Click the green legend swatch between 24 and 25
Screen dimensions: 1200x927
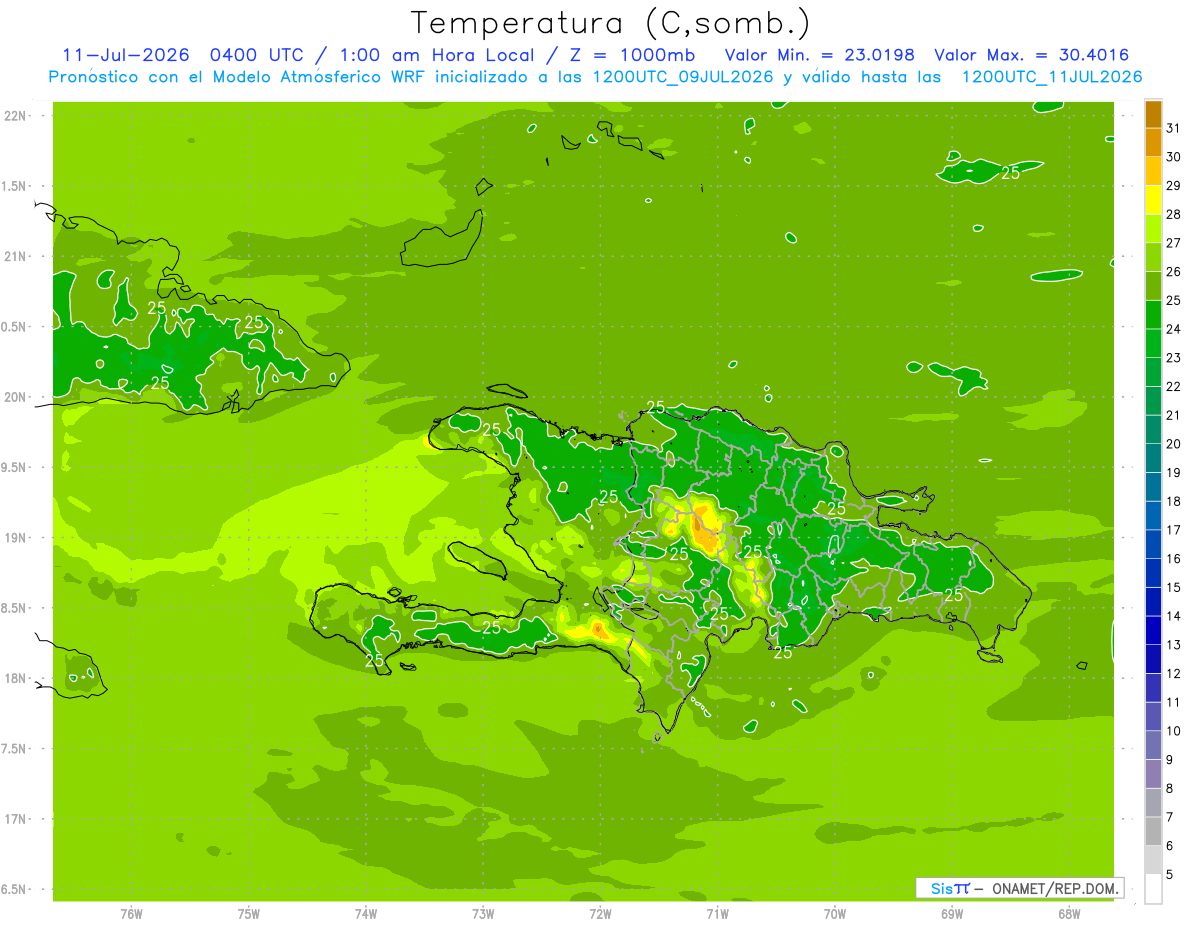tap(1153, 315)
